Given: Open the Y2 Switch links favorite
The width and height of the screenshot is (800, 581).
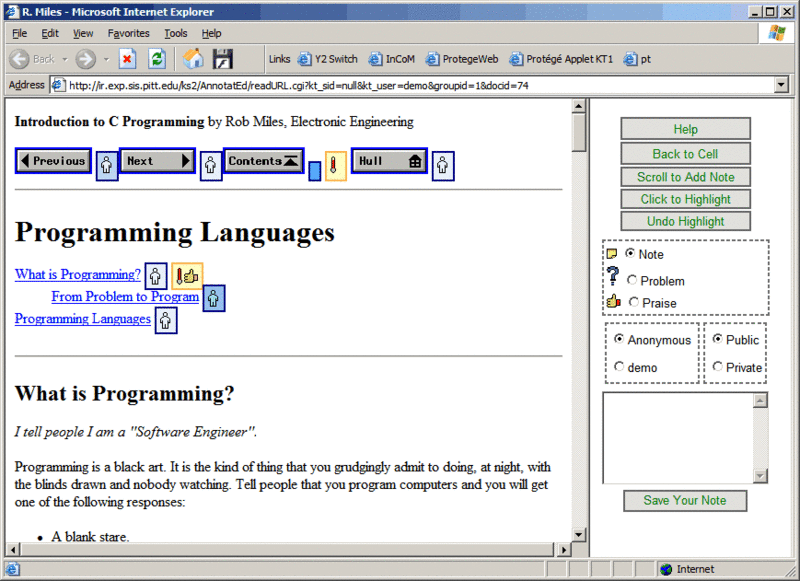Looking at the screenshot, I should click(x=328, y=59).
